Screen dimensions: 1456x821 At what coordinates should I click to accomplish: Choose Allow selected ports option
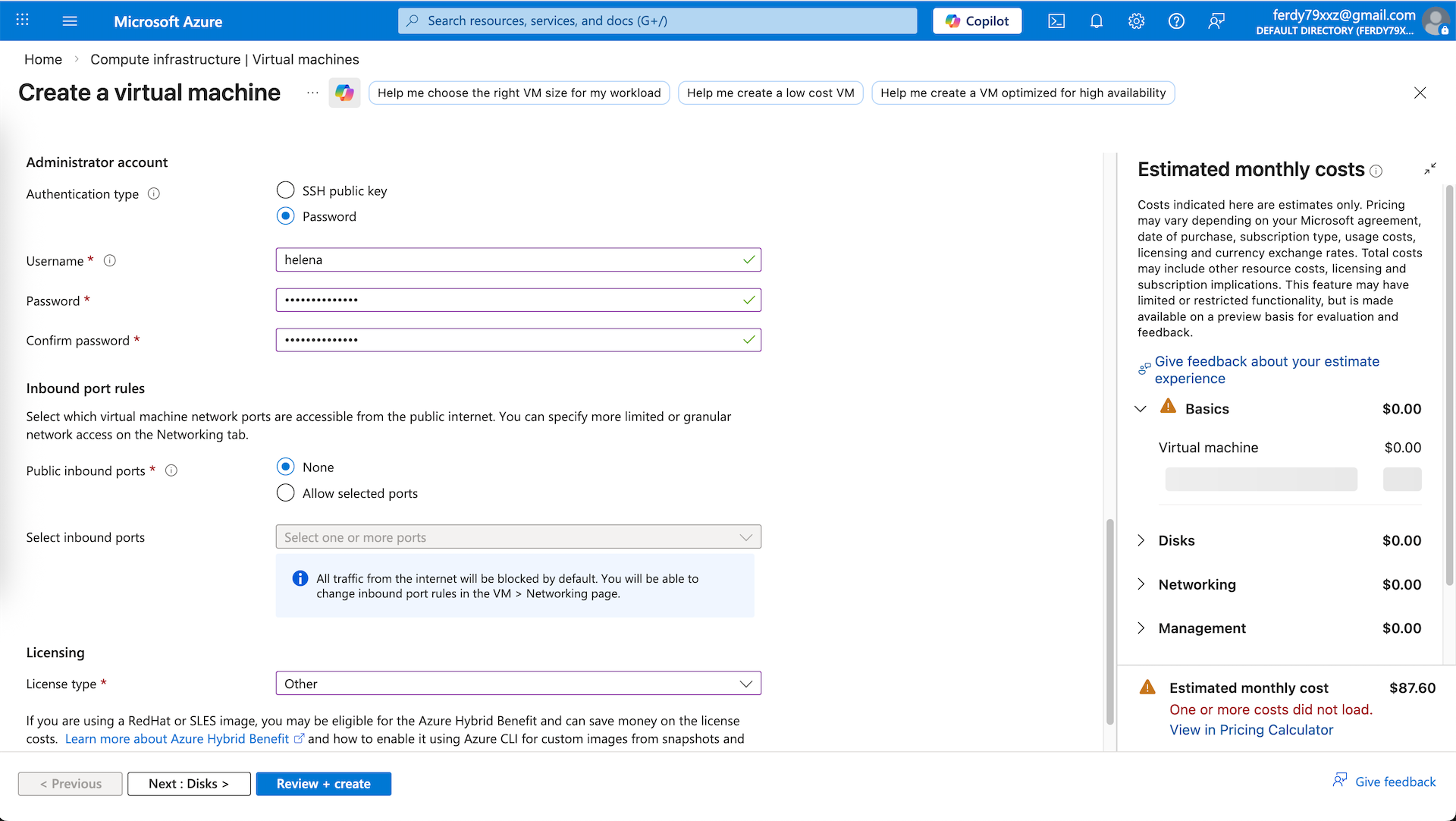click(x=286, y=492)
